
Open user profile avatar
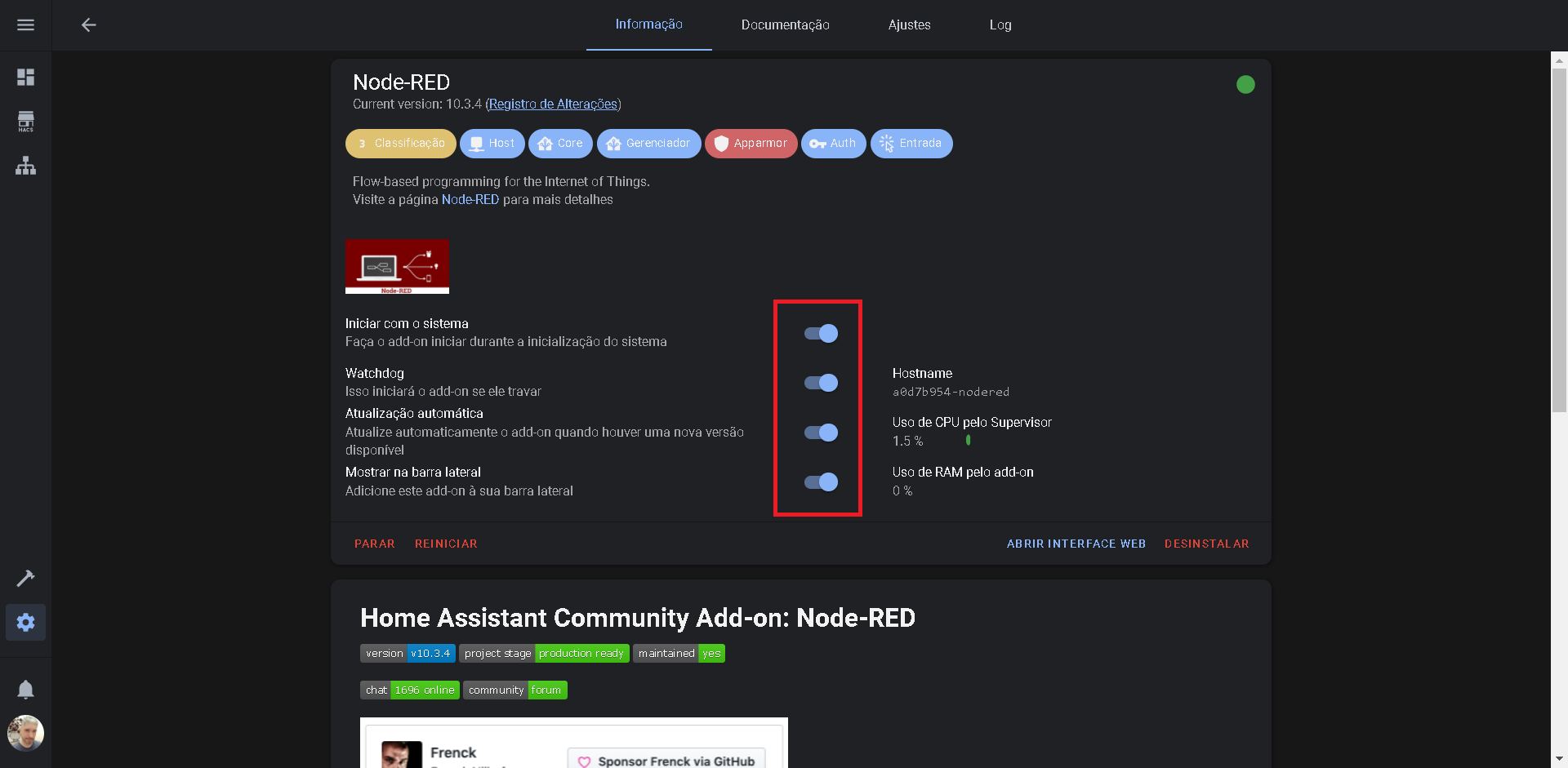coord(25,733)
